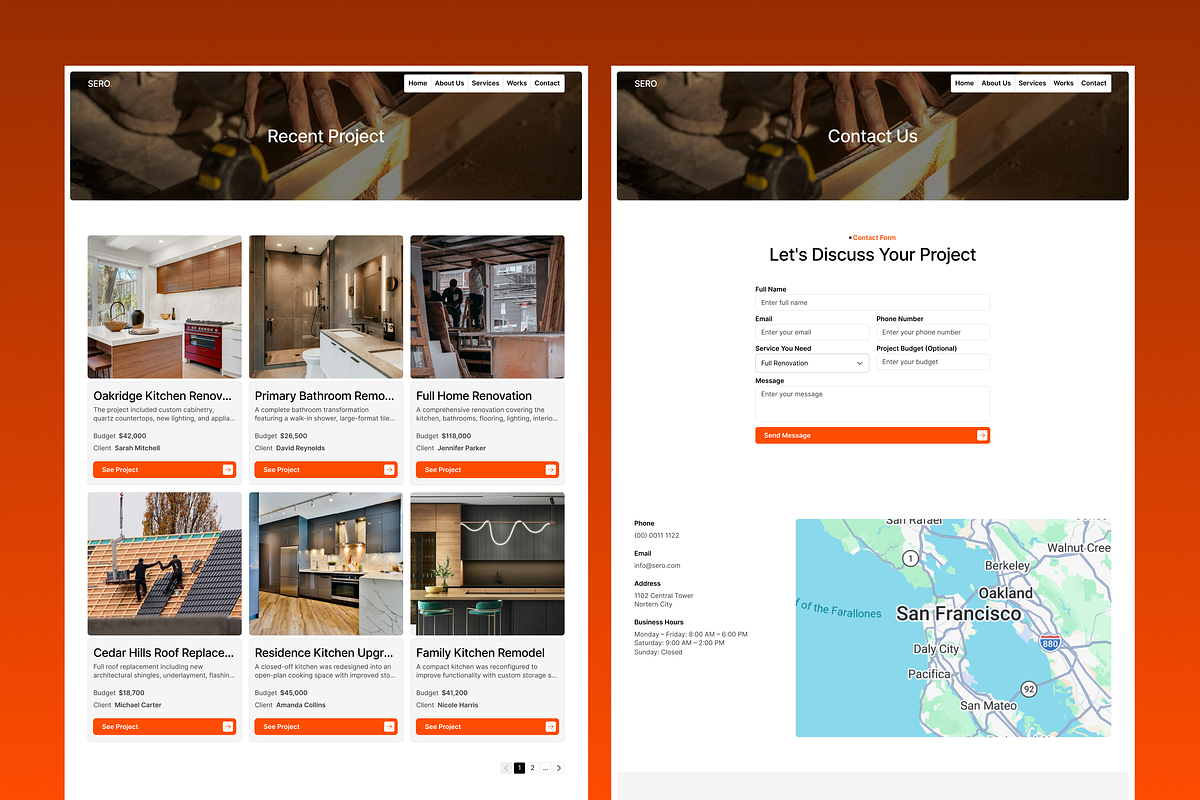Image resolution: width=1200 pixels, height=800 pixels.
Task: Click See Project for Primary Bathroom
Action: 326,470
